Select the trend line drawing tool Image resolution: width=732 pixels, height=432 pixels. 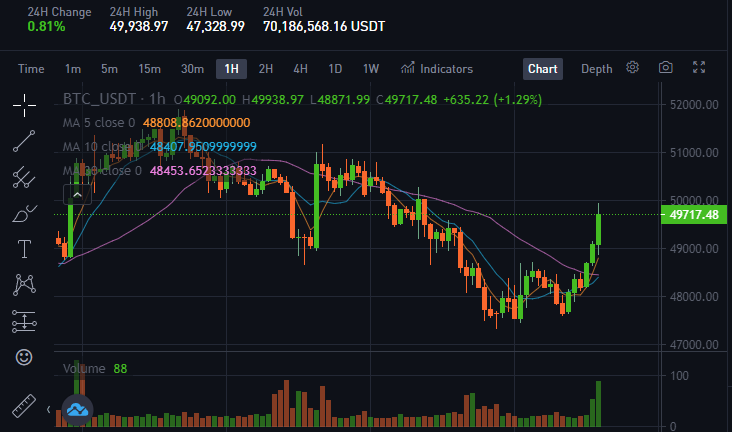[24, 141]
